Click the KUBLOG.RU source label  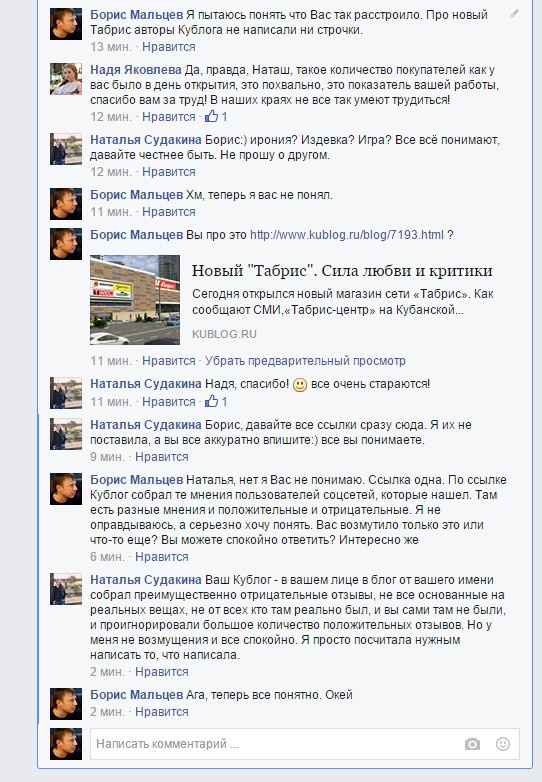pyautogui.click(x=224, y=334)
